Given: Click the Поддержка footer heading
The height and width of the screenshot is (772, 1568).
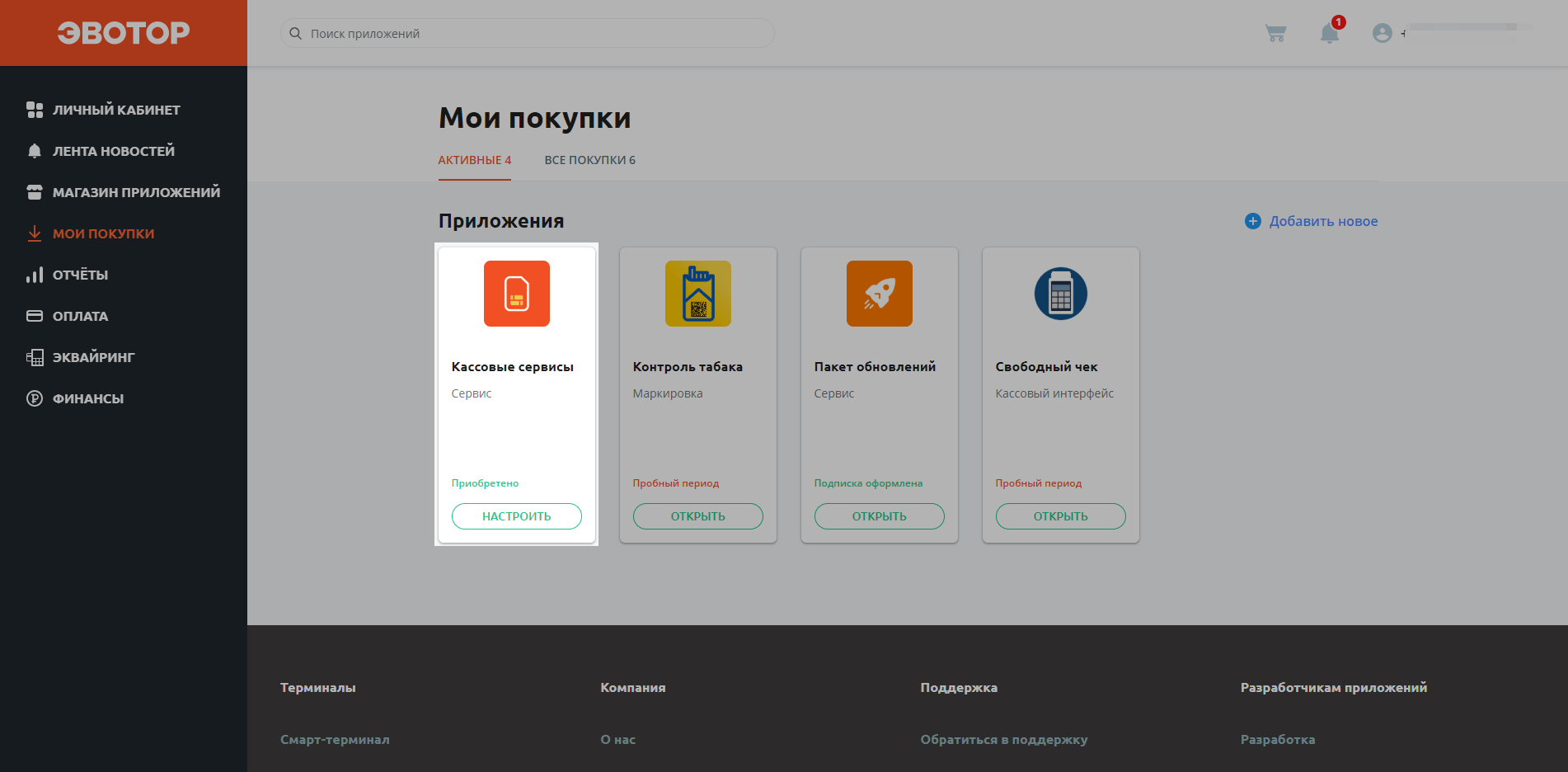Looking at the screenshot, I should (x=959, y=688).
